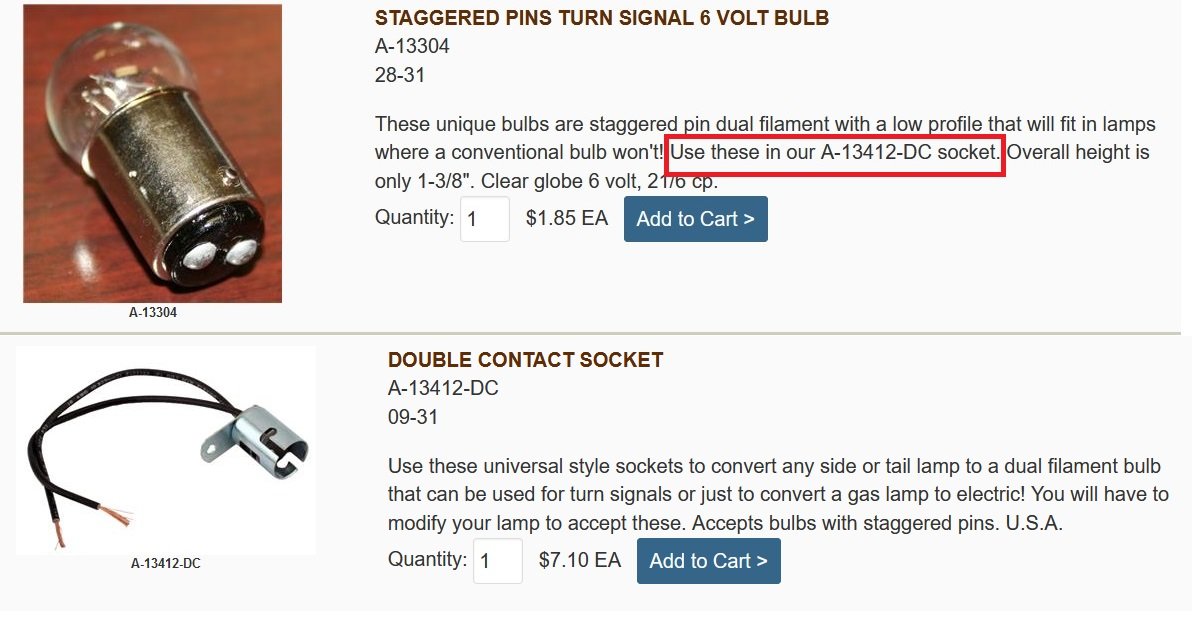Add the double contact socket to cart
Screen dimensions: 1202x626
pos(708,561)
